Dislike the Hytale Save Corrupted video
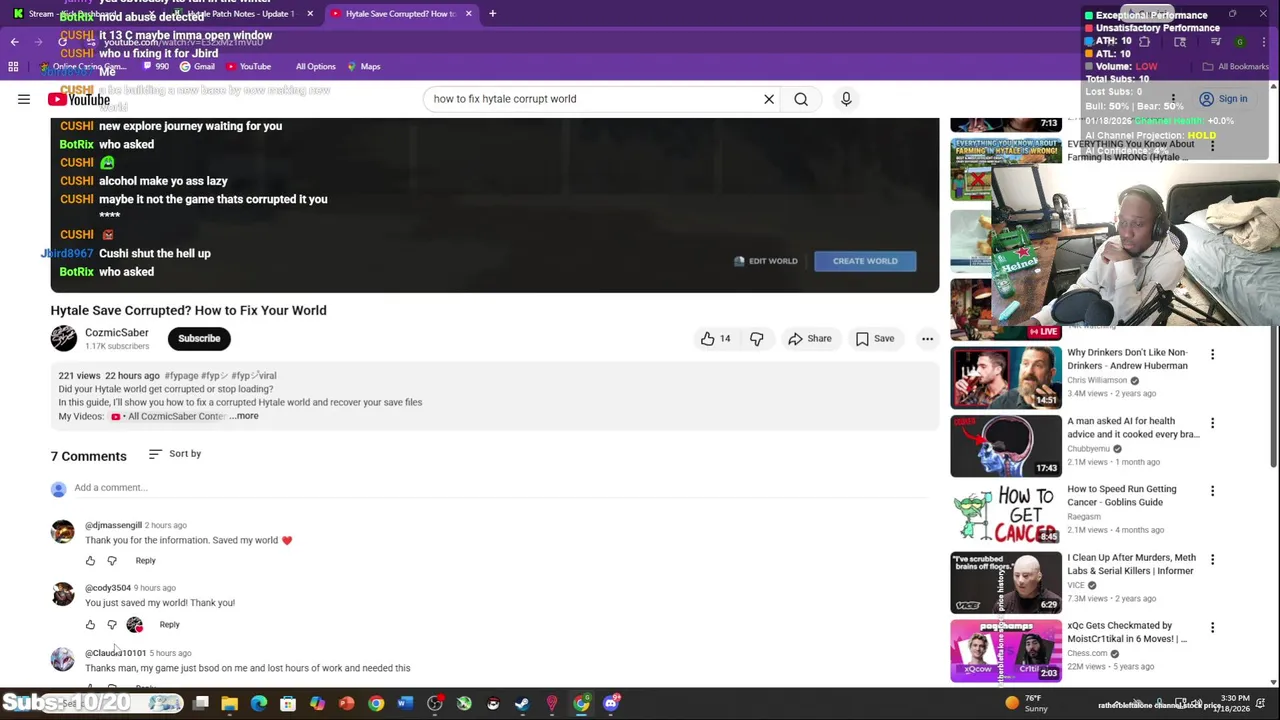 [757, 339]
